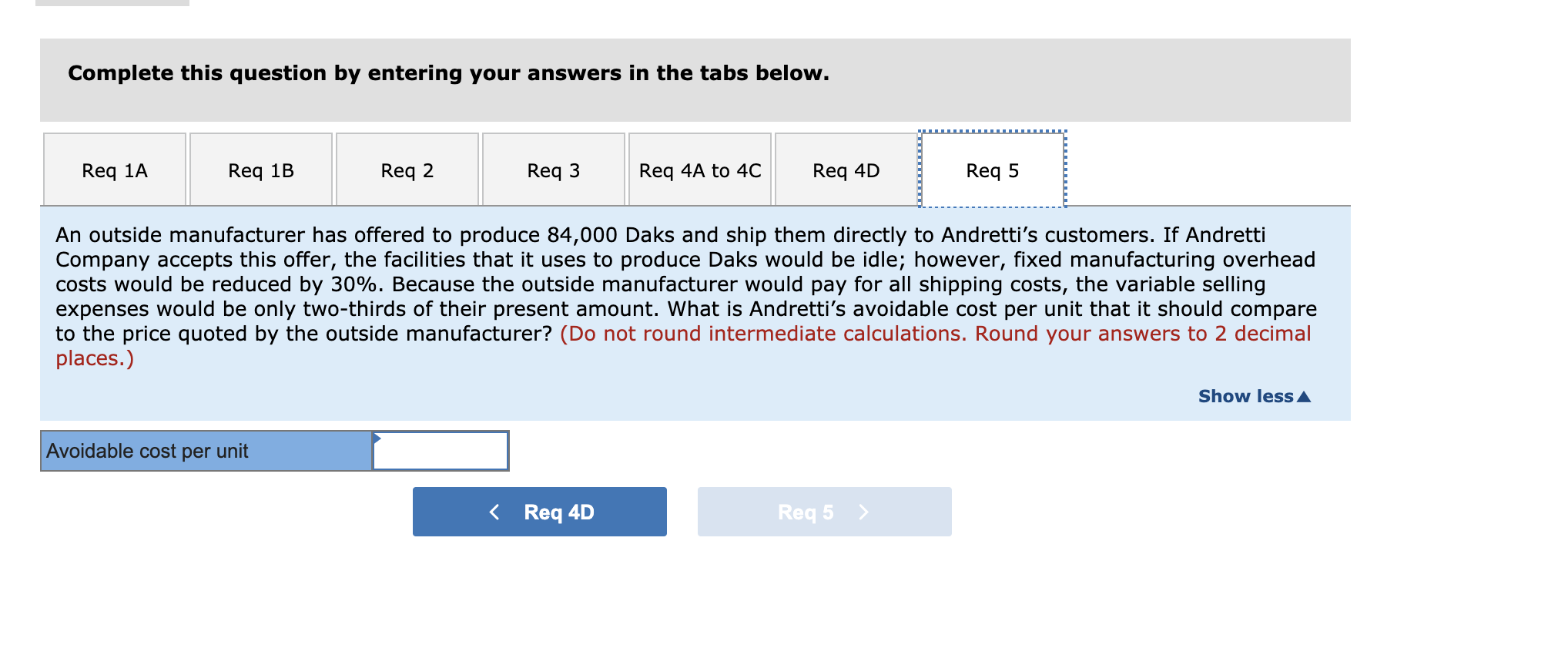Switch to the Req 1B tab
Image resolution: width=1568 pixels, height=672 pixels.
(x=260, y=170)
